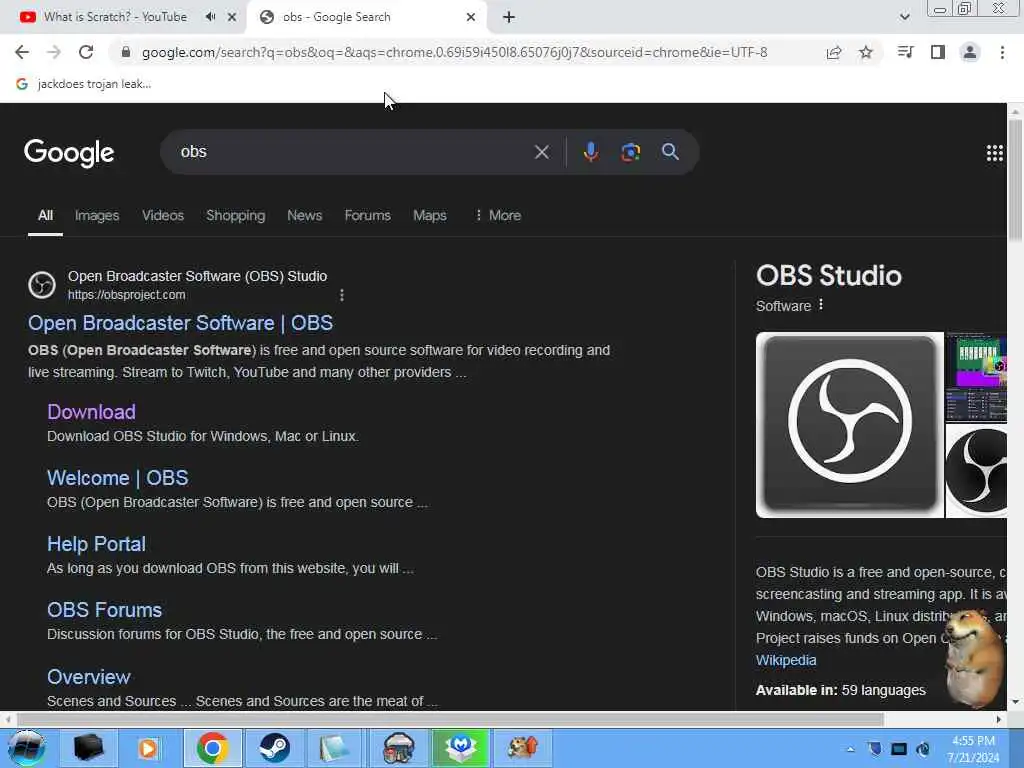Open the tab search chevron

pos(904,17)
